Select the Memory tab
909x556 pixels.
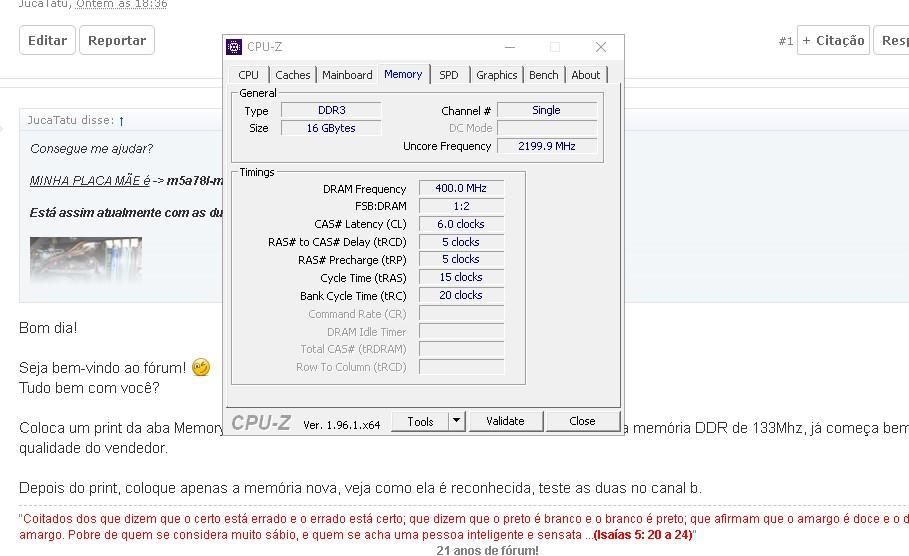(x=403, y=74)
